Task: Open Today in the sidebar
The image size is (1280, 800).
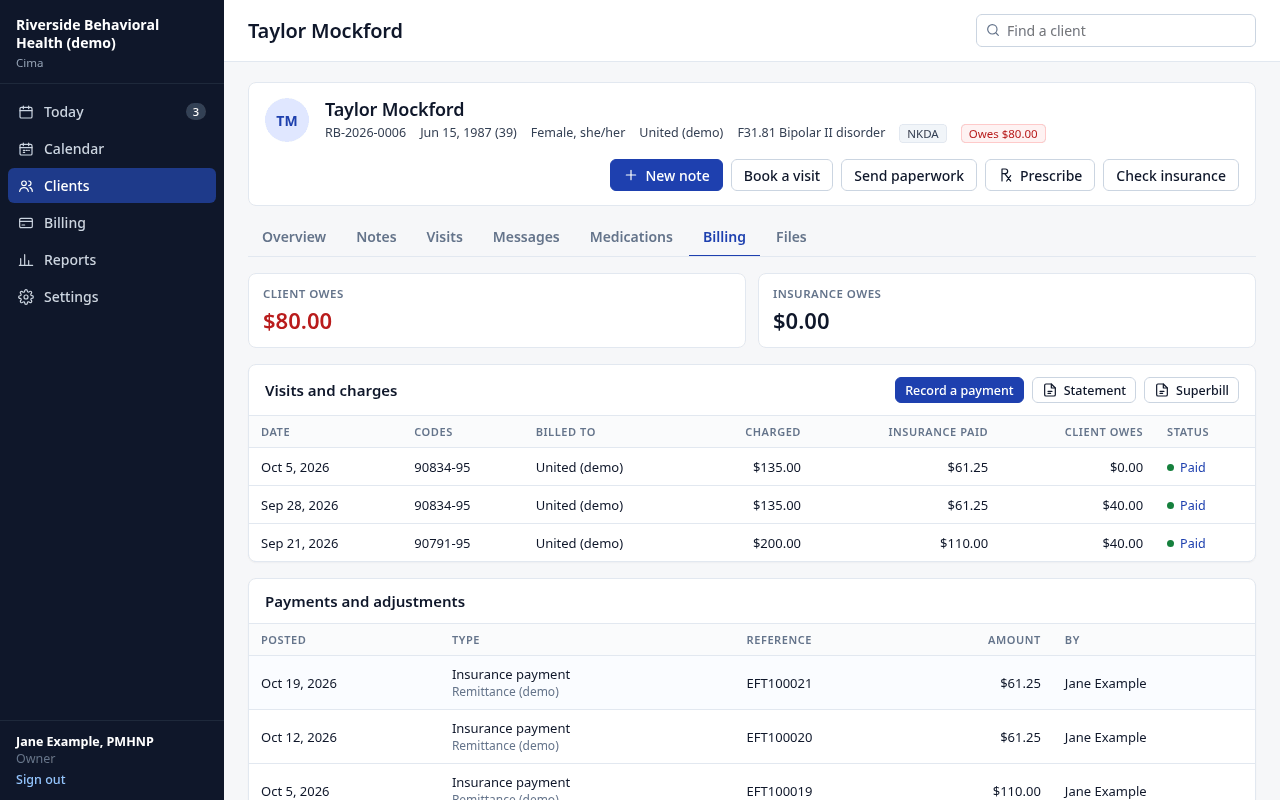Action: 112,112
